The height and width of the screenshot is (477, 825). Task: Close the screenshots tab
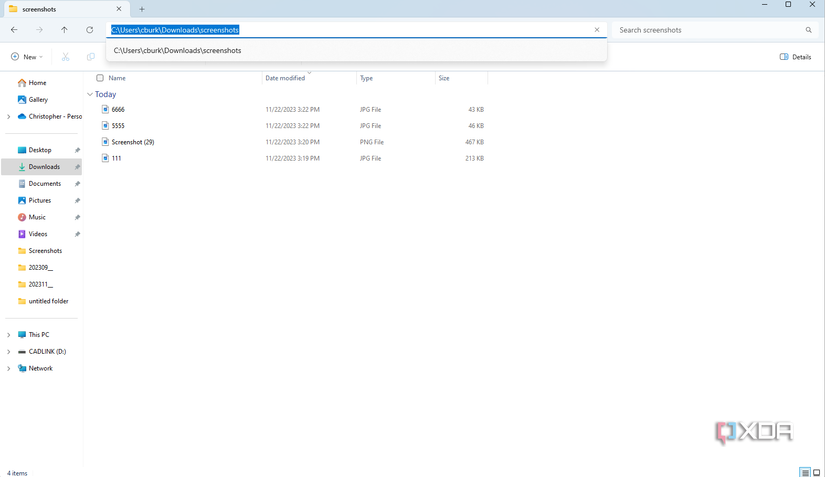pos(119,9)
